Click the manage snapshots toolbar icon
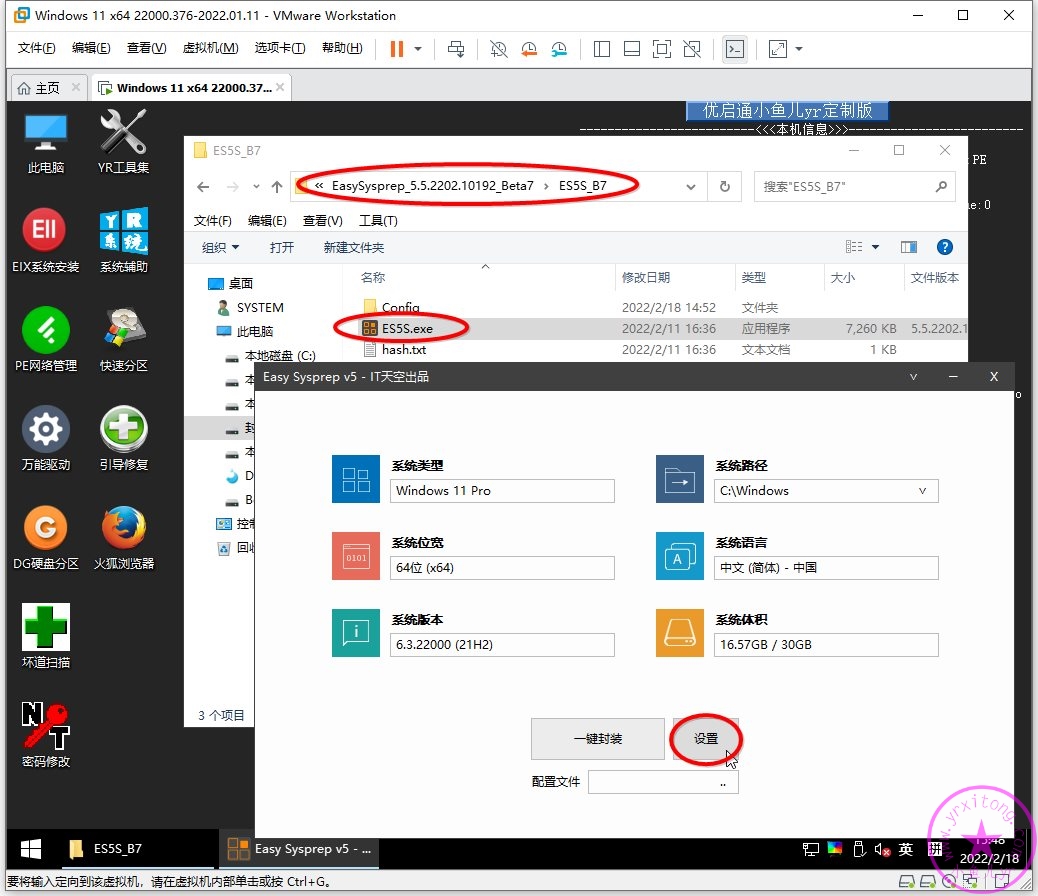1038x896 pixels. (559, 48)
